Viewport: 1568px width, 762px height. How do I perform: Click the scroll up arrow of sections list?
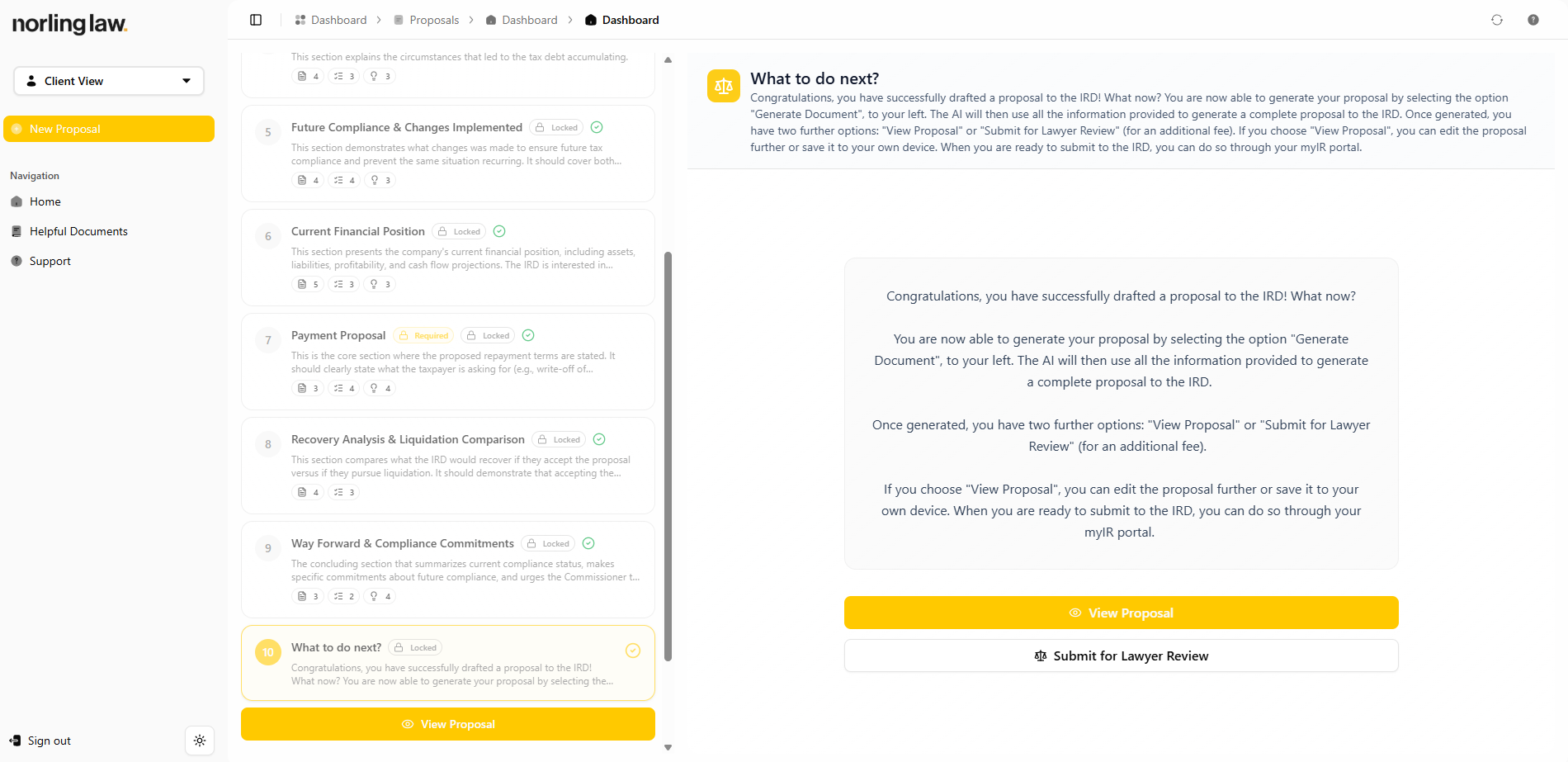[668, 59]
